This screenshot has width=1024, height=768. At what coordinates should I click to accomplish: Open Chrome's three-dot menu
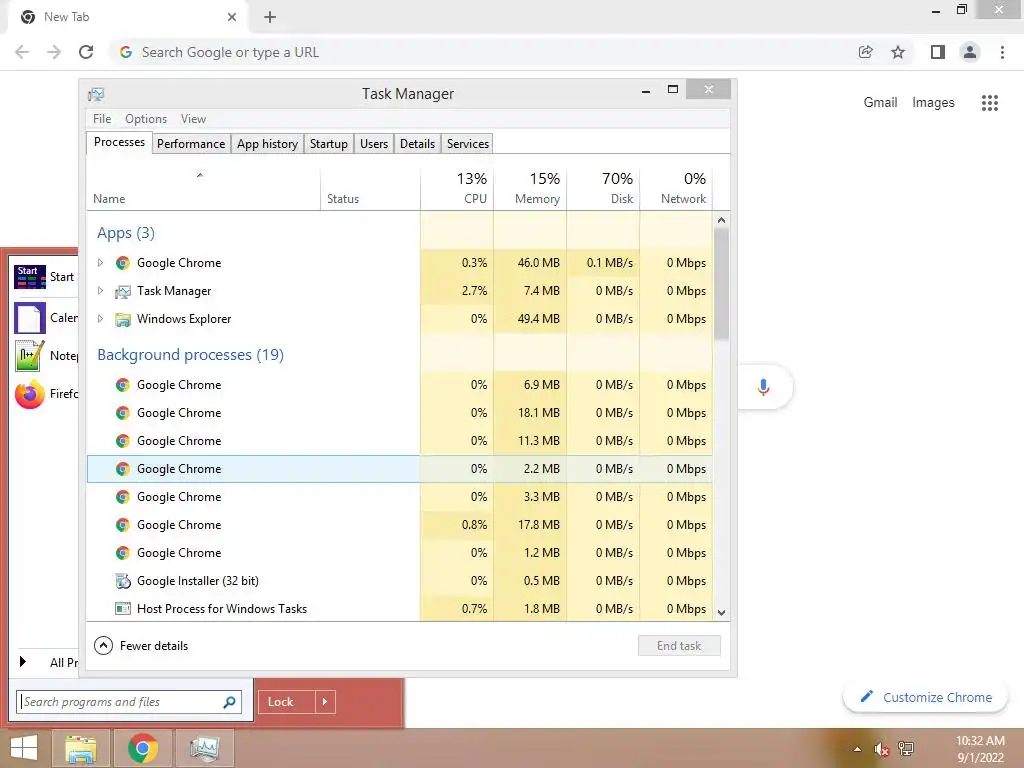[1002, 52]
